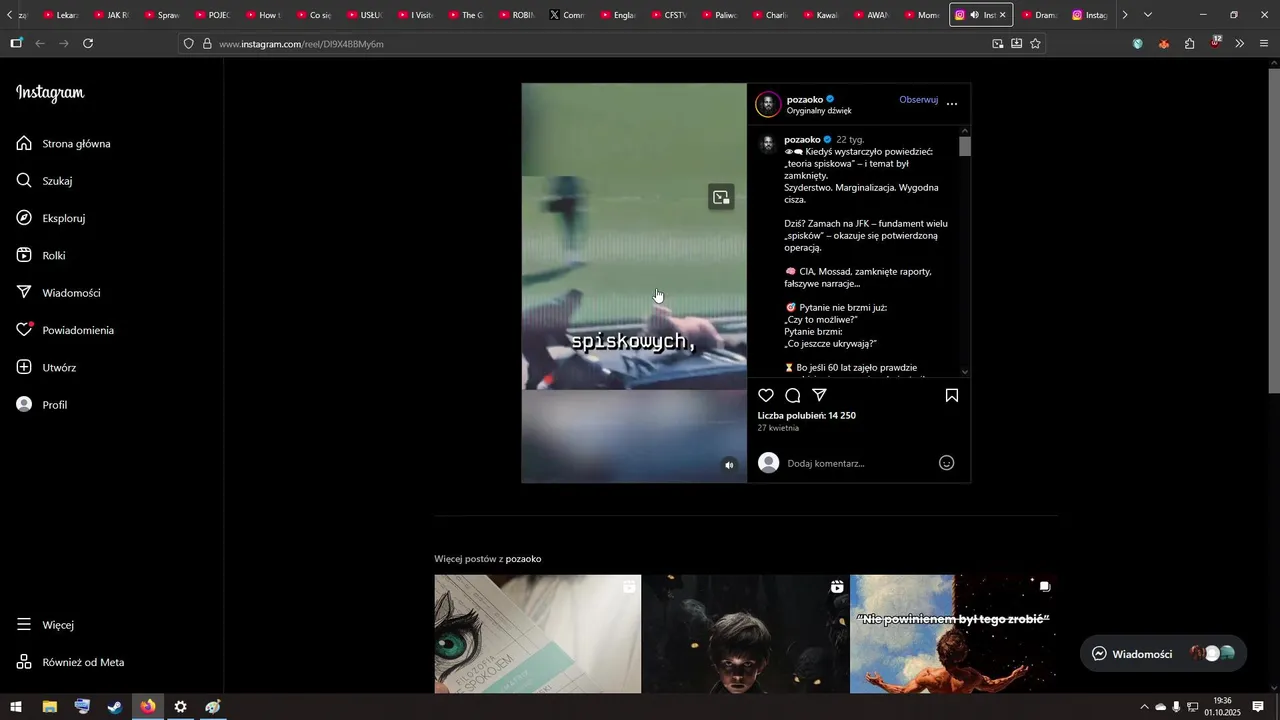This screenshot has width=1280, height=720.
Task: Switch to the Dram tab
Action: point(1038,15)
